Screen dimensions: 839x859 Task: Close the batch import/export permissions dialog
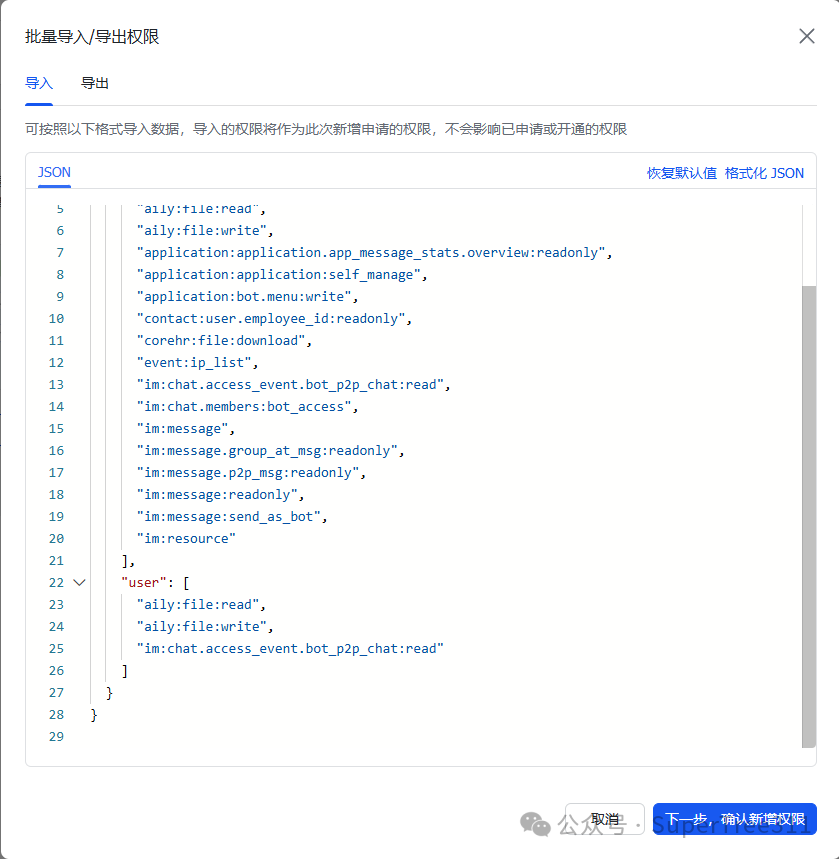807,36
